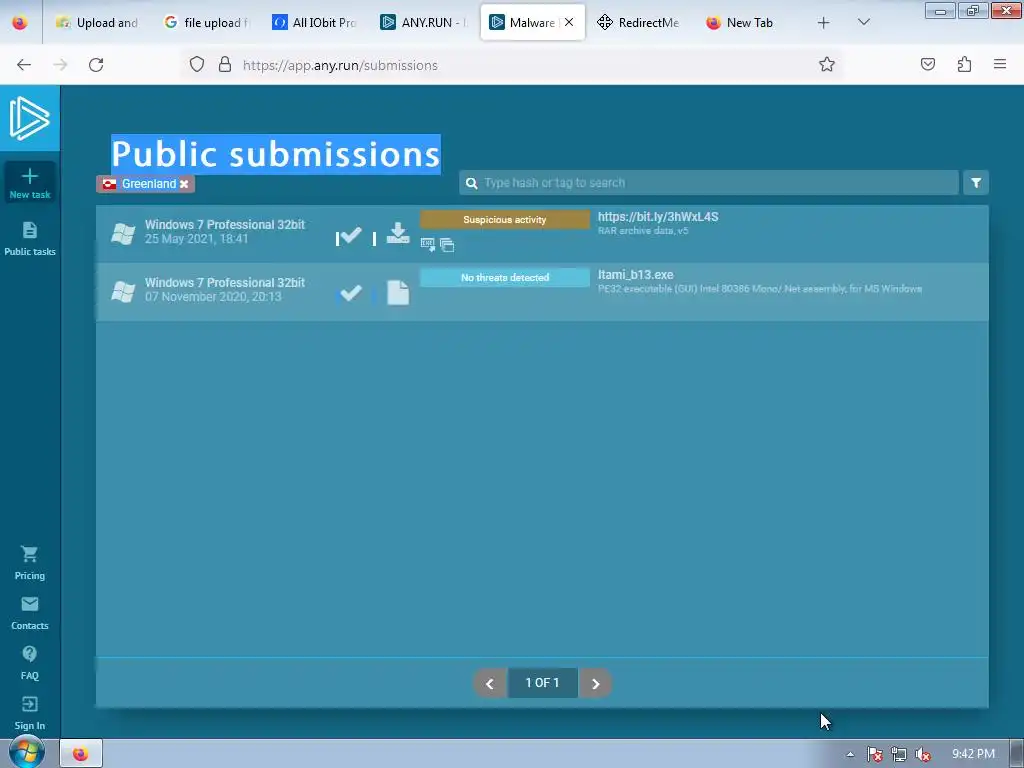Open New task in sidebar
Viewport: 1024px width, 768px height.
coord(29,184)
